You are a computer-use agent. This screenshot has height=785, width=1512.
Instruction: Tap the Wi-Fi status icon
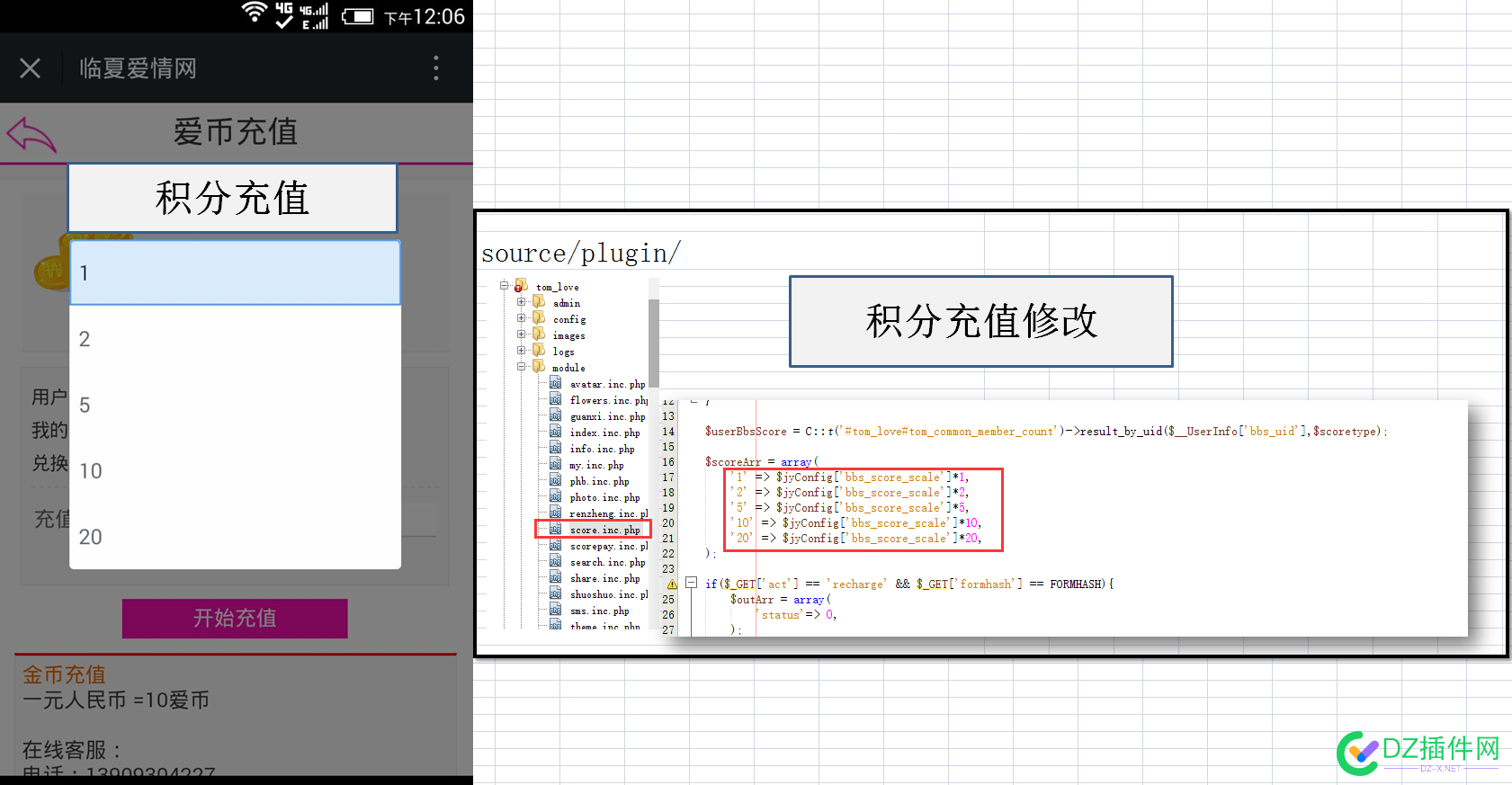[255, 13]
